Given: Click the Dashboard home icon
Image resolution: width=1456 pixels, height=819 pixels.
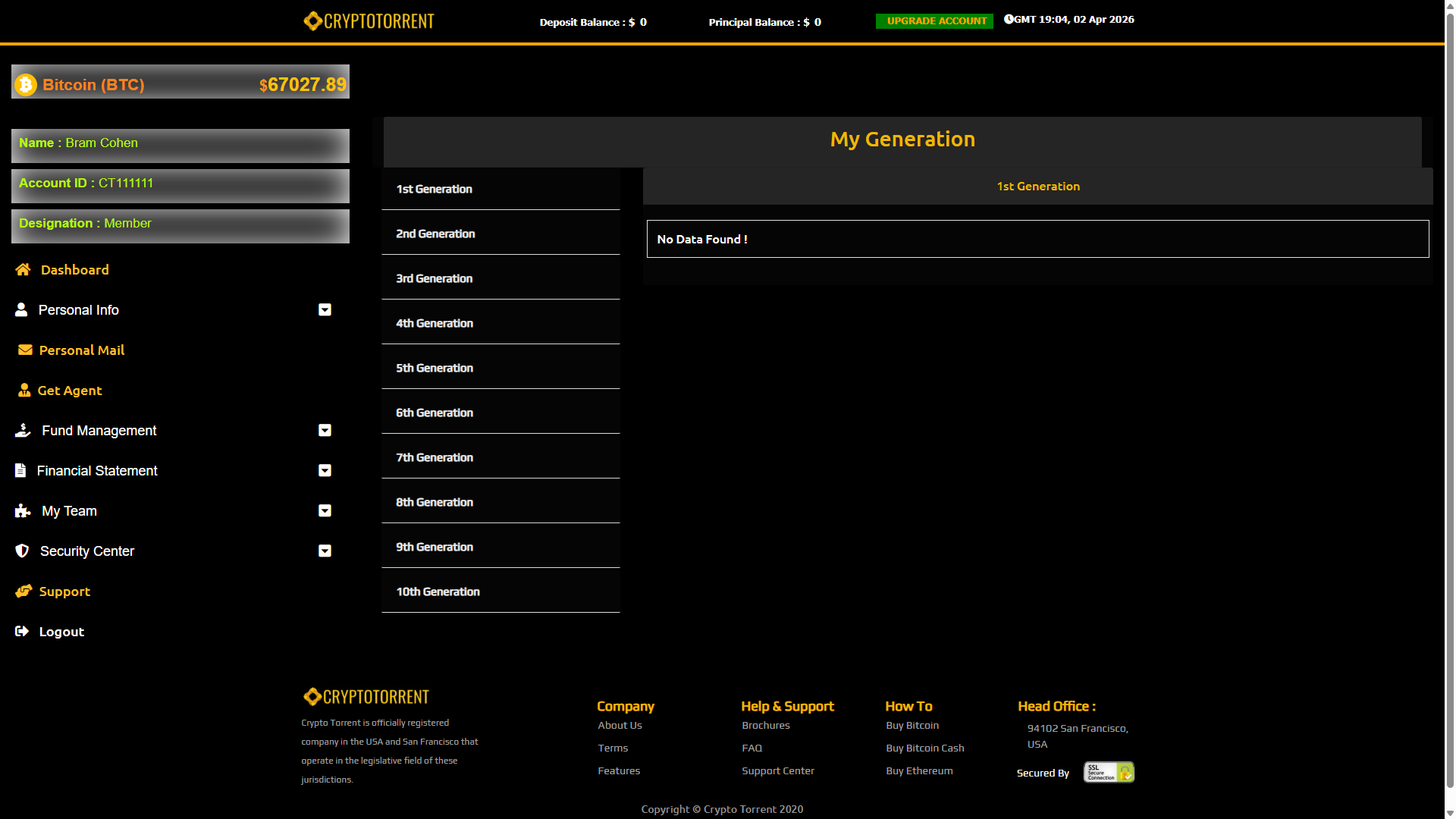Looking at the screenshot, I should 23,269.
